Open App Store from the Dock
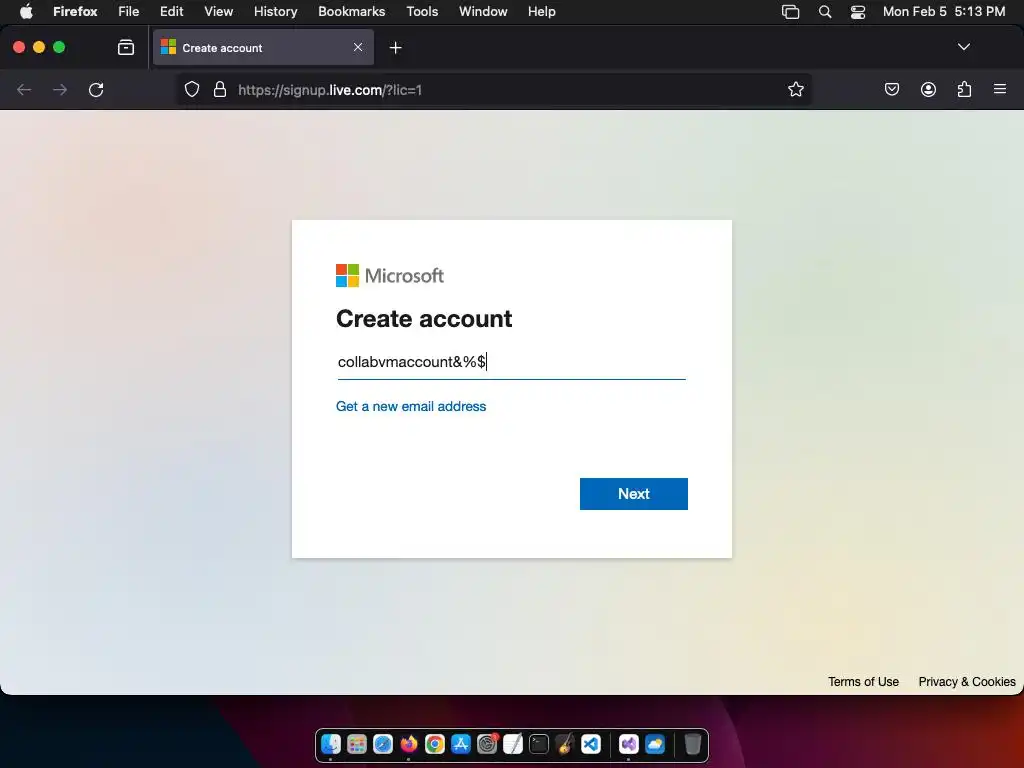1024x768 pixels. [x=461, y=744]
